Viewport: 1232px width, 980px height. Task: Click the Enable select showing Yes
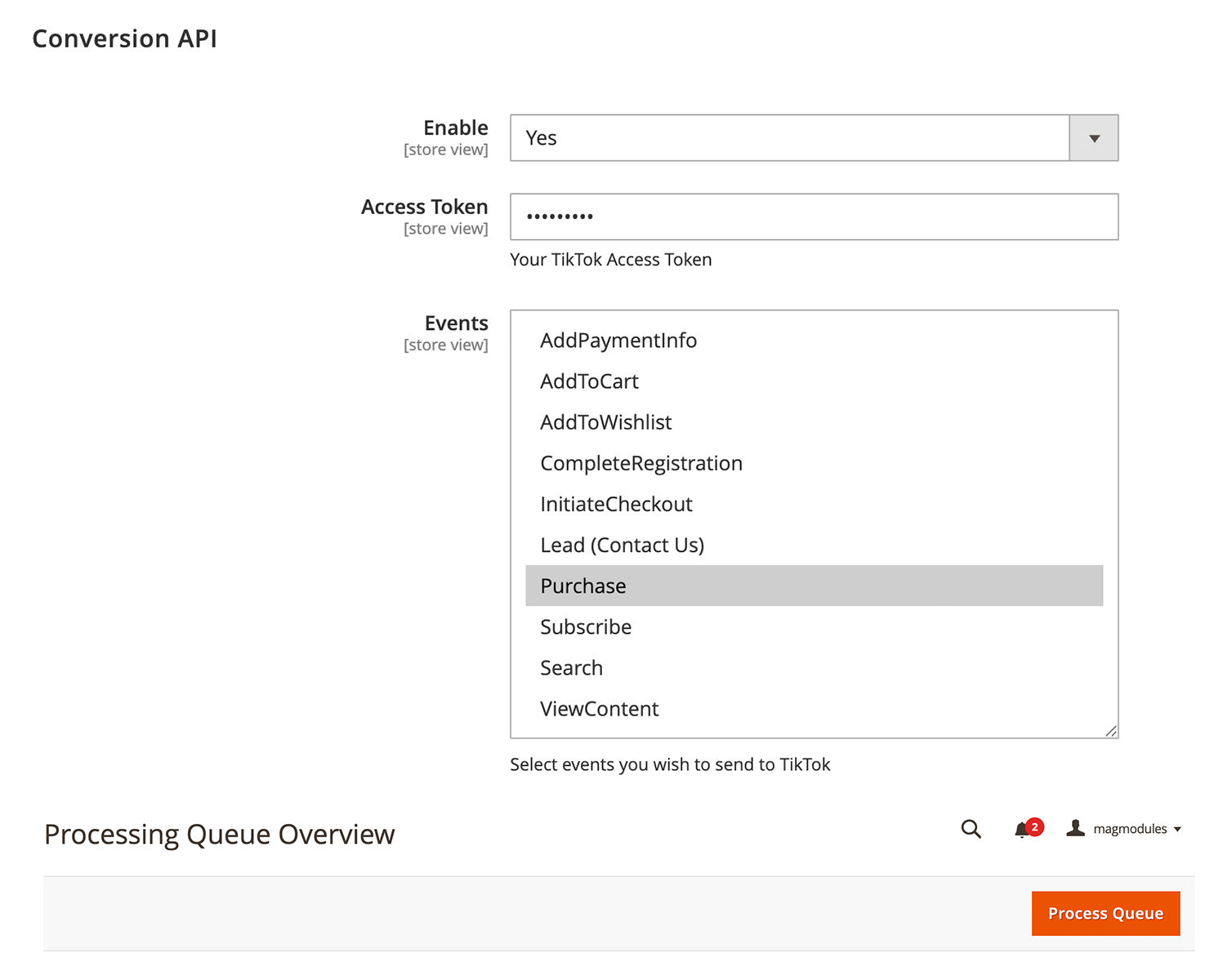pos(789,138)
